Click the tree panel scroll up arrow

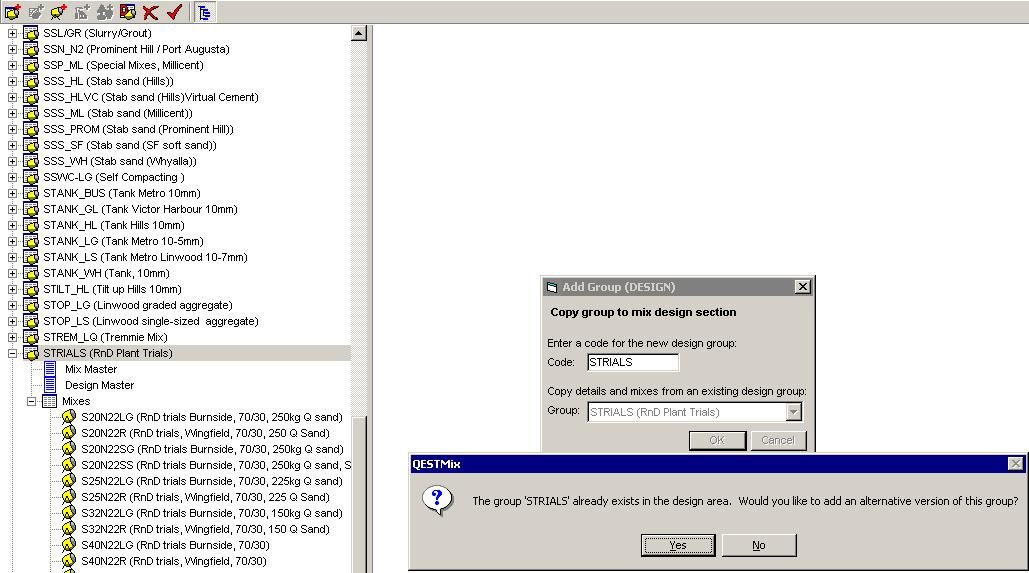[359, 34]
